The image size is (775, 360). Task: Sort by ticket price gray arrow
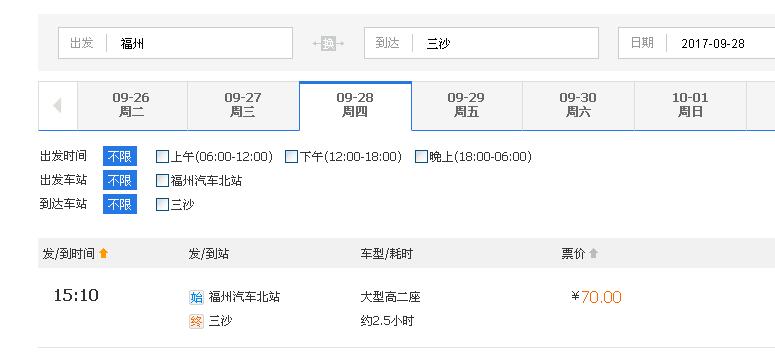coord(594,254)
